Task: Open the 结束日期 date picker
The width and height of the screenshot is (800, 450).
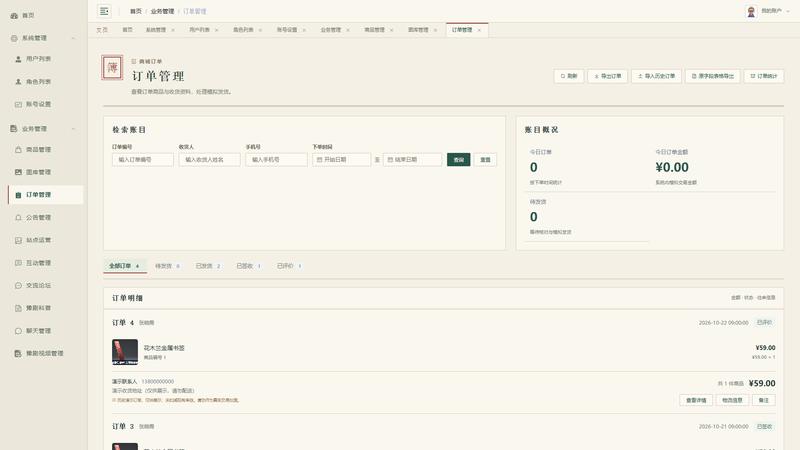Action: click(x=412, y=160)
